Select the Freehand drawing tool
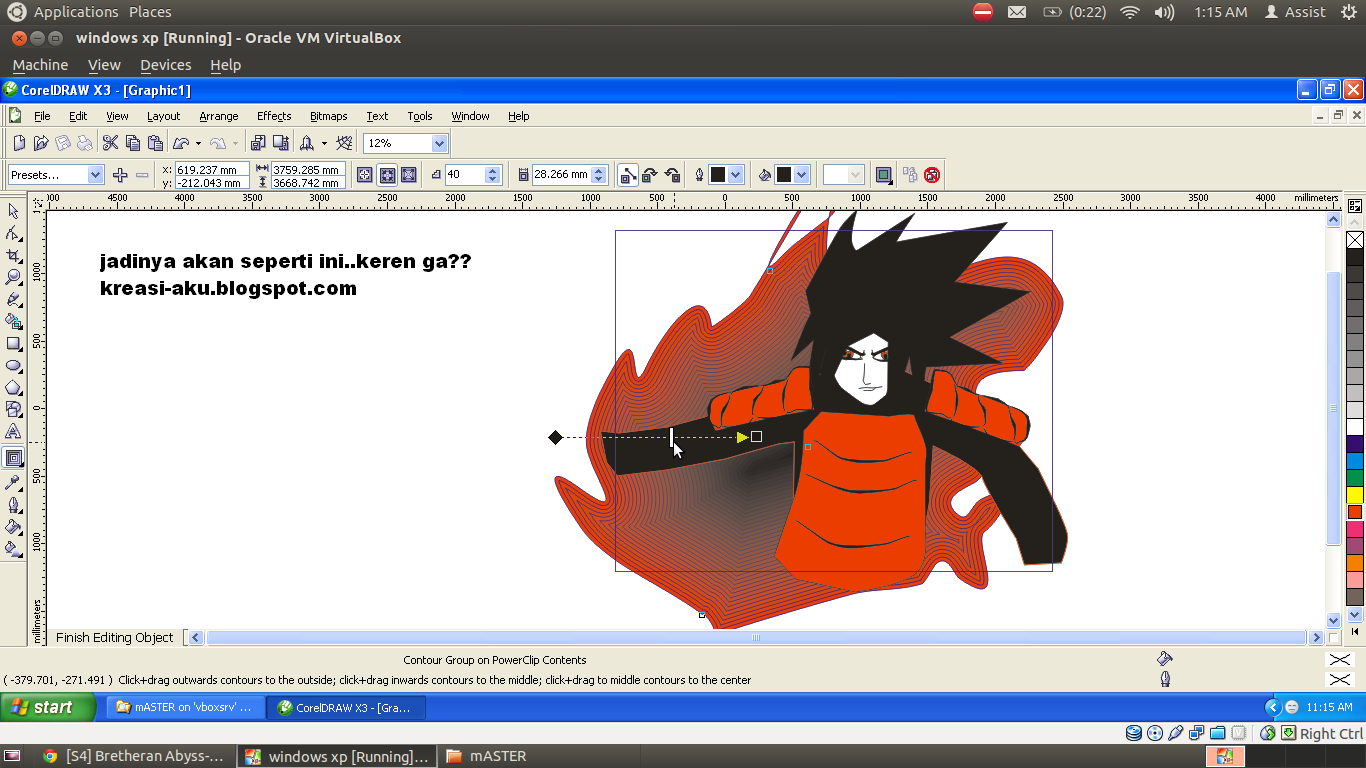 [x=13, y=299]
